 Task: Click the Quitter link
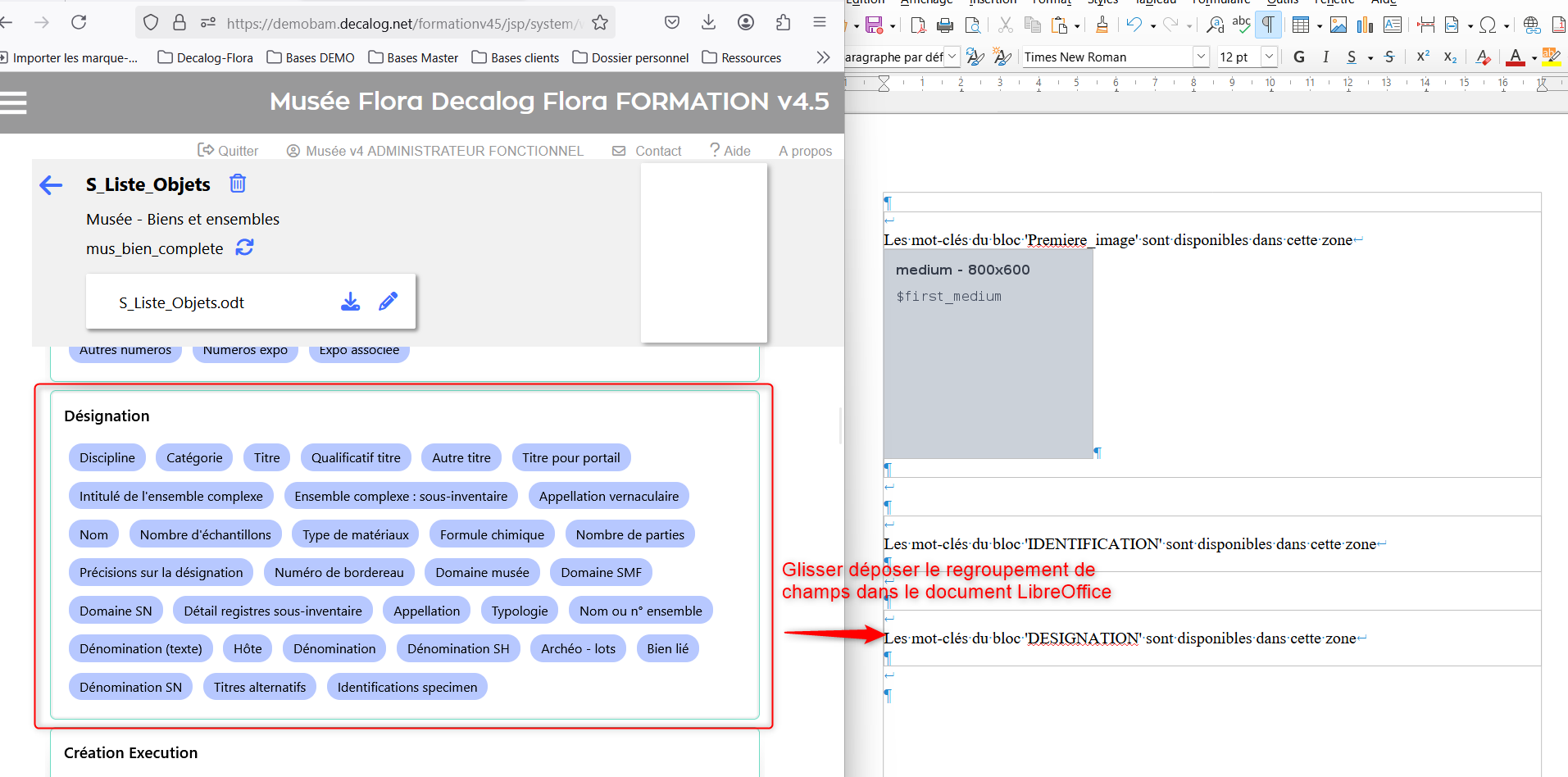coord(228,151)
